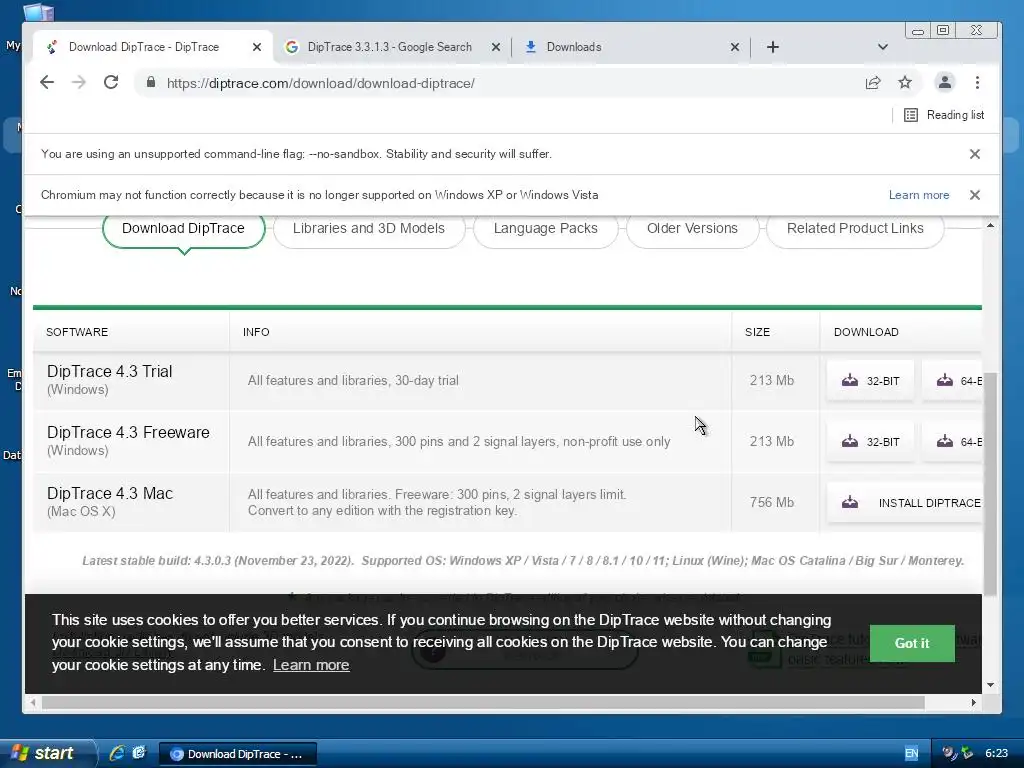This screenshot has height=768, width=1024.
Task: Click first system tray icon
Action: (x=949, y=754)
